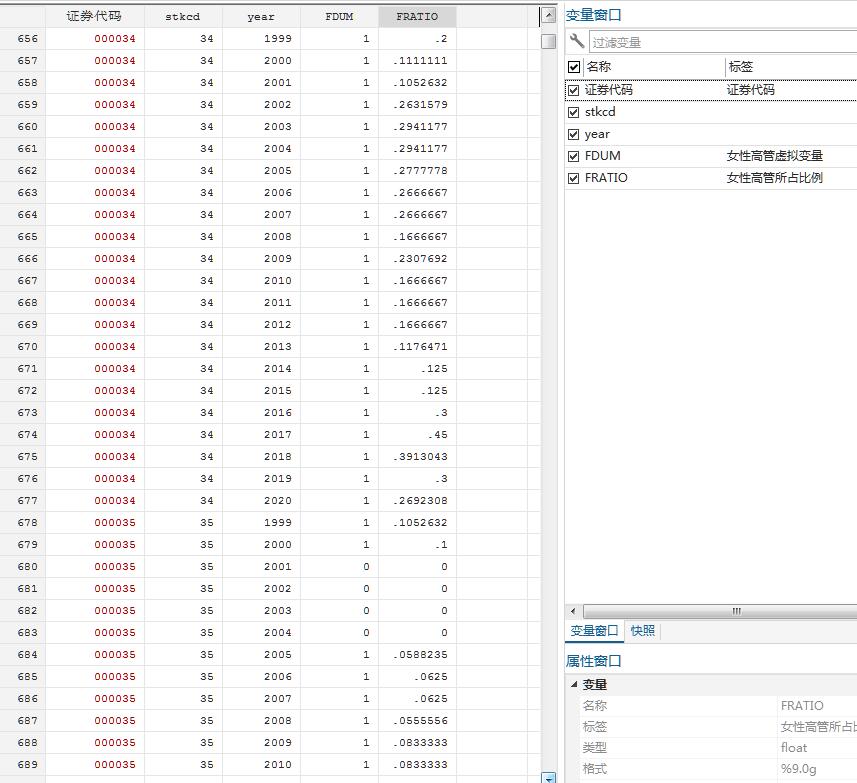Click 证券代码 cell 000034 in row 656
The width and height of the screenshot is (857, 783).
click(x=95, y=39)
